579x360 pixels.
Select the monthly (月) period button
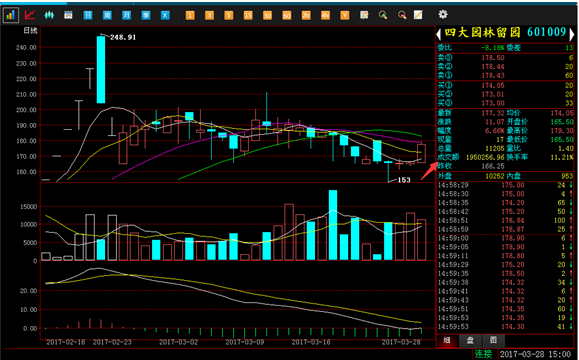tap(126, 15)
